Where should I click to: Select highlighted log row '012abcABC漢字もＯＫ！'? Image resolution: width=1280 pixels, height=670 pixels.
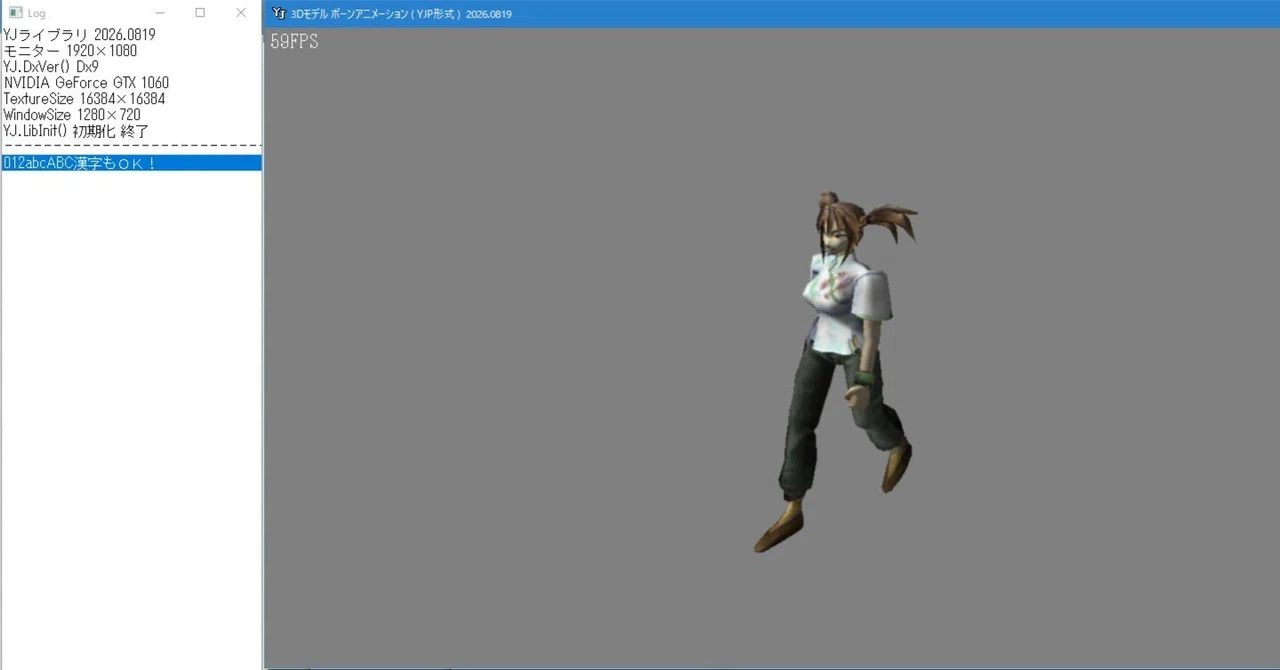tap(131, 163)
